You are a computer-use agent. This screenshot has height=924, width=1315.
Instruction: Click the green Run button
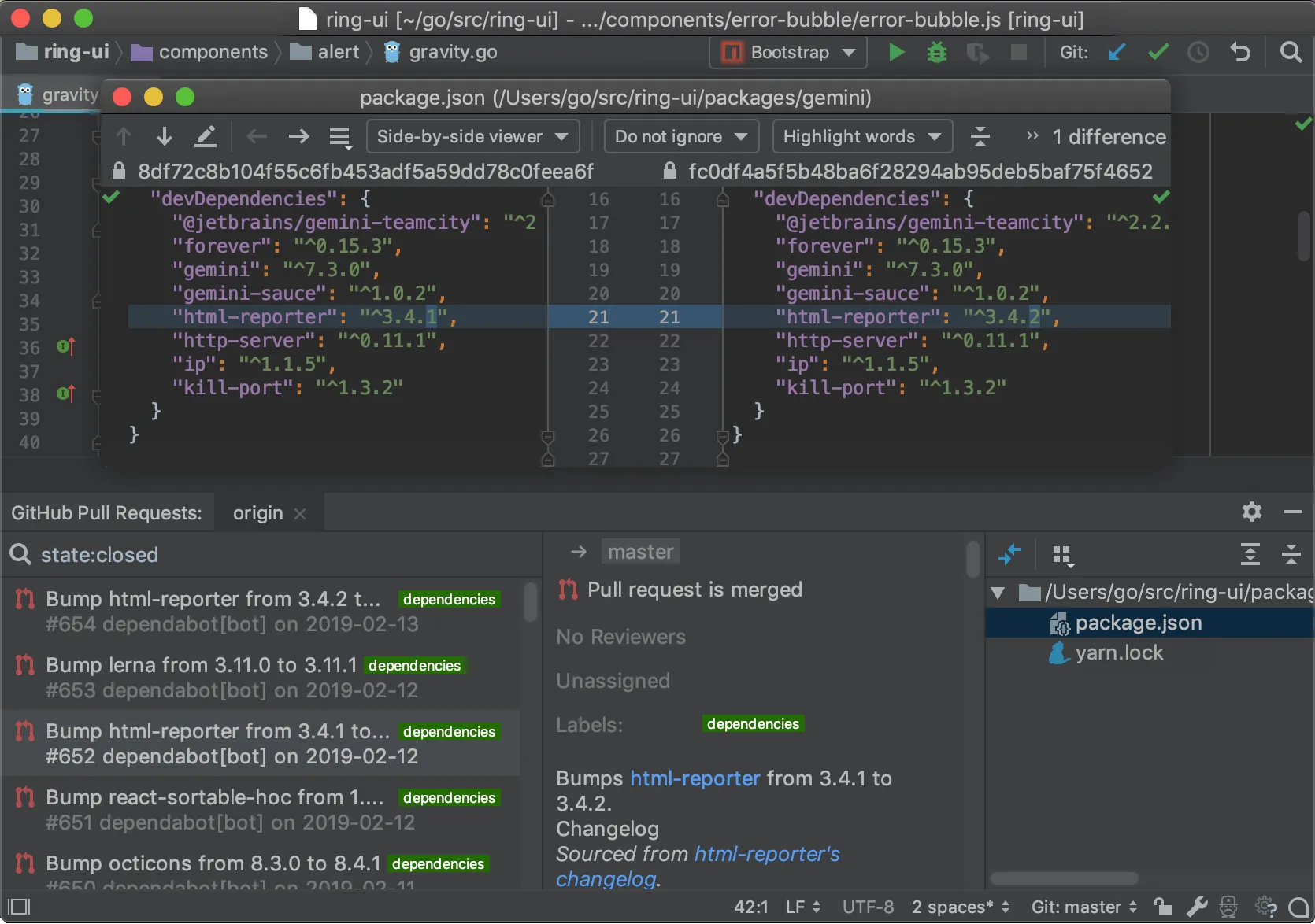coord(896,53)
